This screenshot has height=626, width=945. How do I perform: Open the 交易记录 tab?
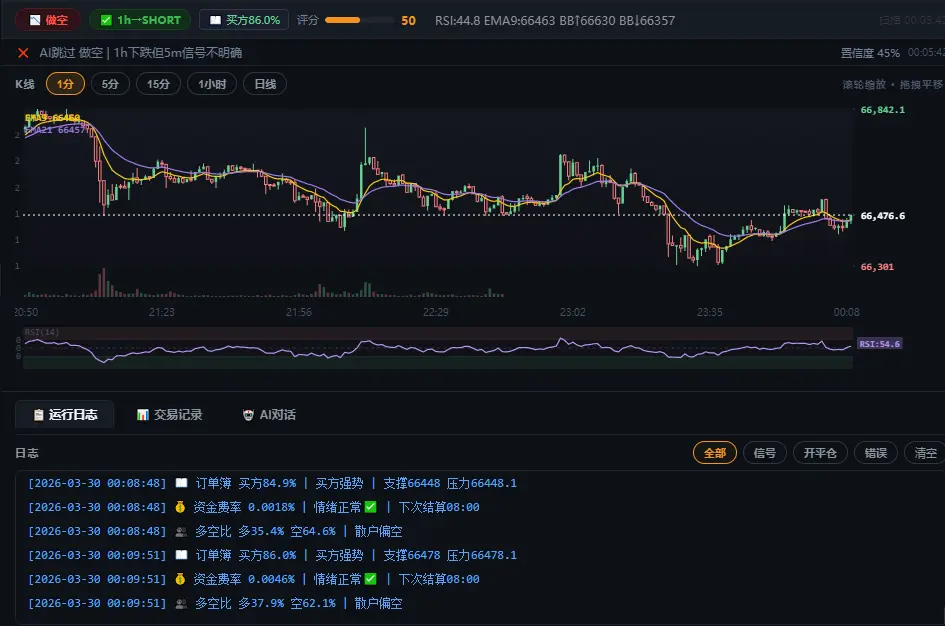pos(169,415)
